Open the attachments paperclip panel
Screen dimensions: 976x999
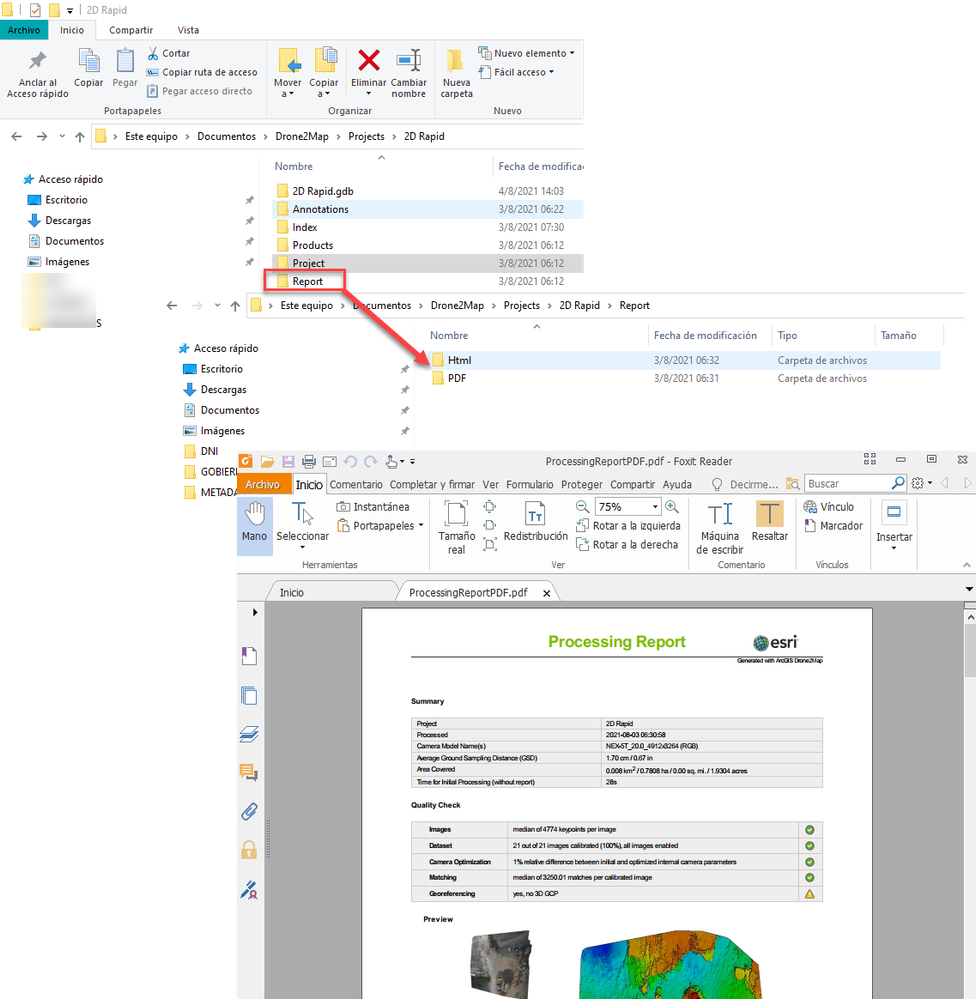[249, 812]
